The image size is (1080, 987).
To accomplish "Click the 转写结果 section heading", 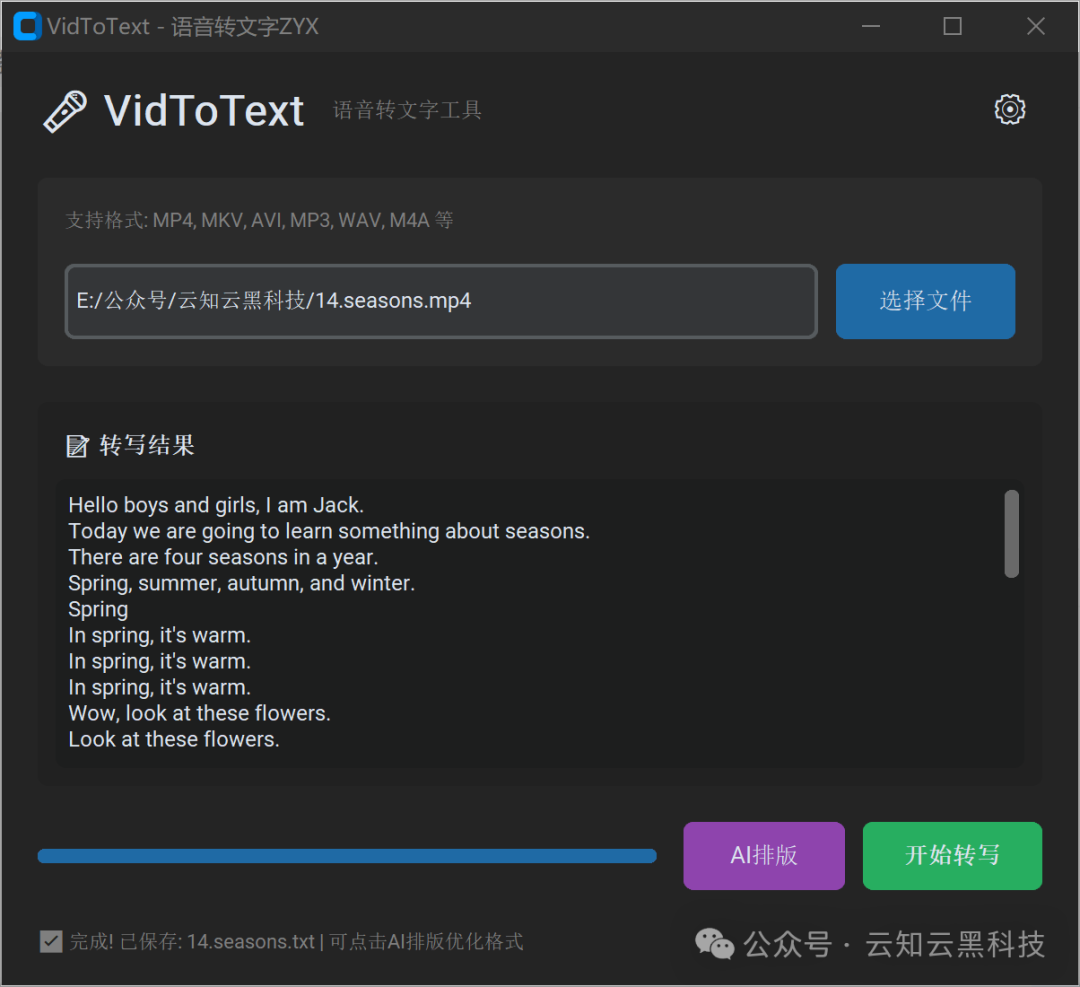I will pyautogui.click(x=147, y=446).
